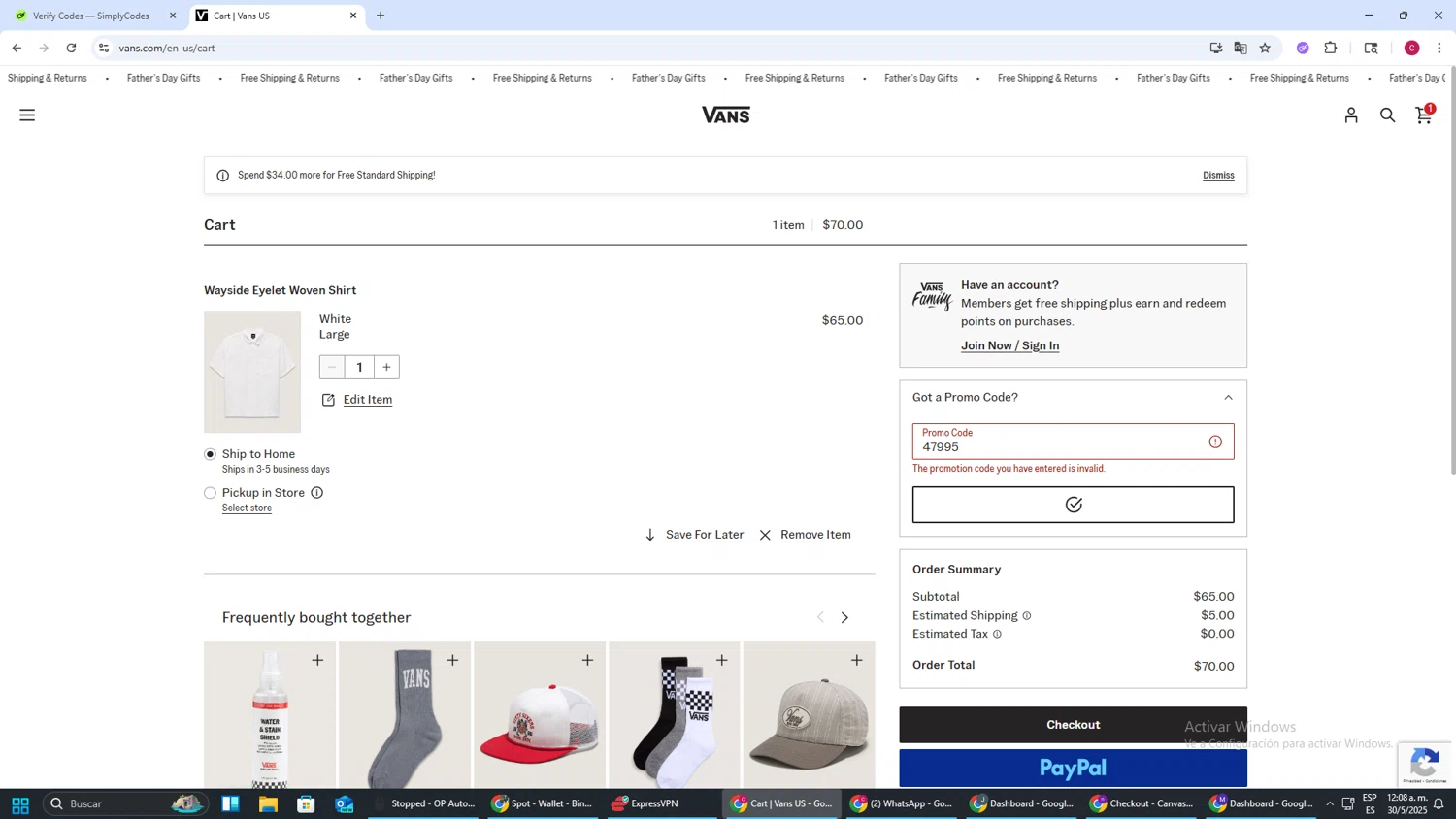This screenshot has width=1456, height=819.
Task: Open the shopping cart icon
Action: click(x=1424, y=115)
